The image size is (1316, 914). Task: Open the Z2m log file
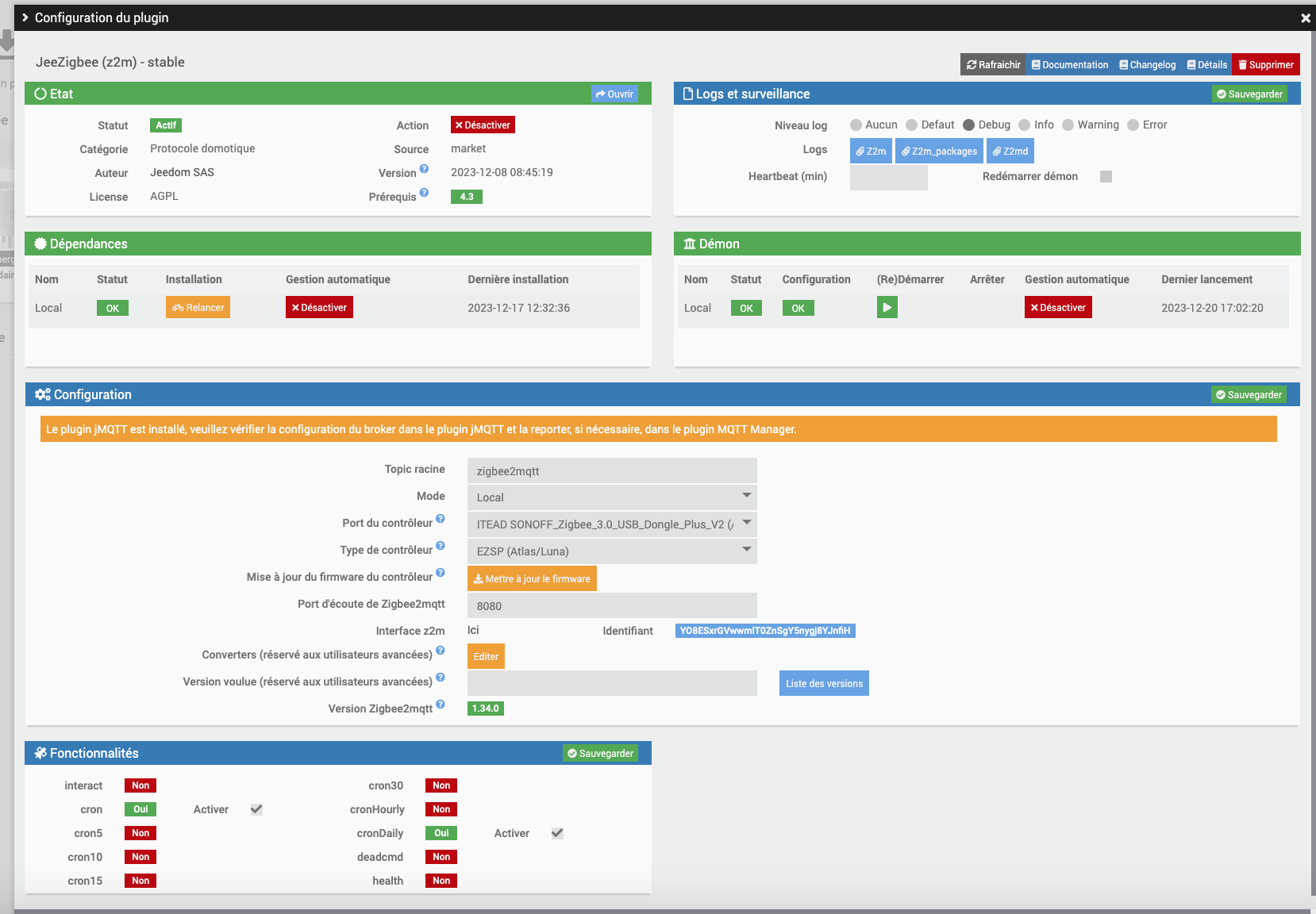coord(870,151)
